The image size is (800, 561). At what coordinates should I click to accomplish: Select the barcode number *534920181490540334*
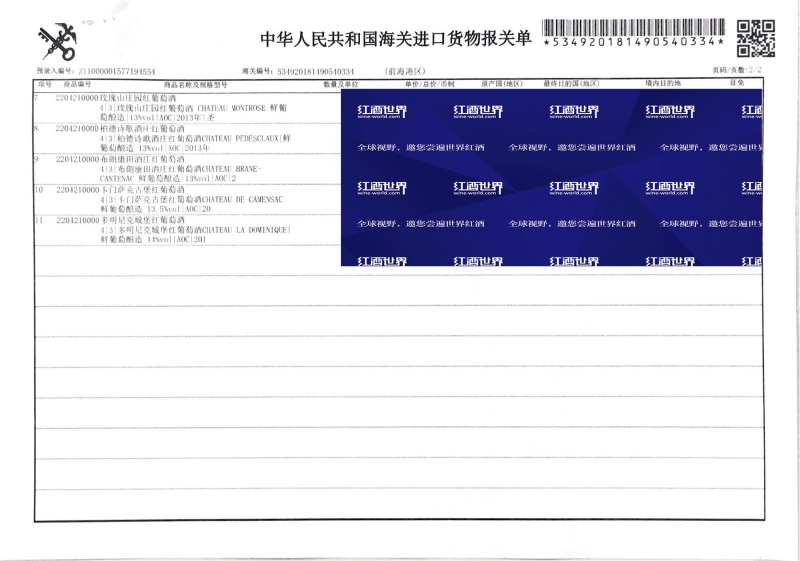tap(633, 42)
